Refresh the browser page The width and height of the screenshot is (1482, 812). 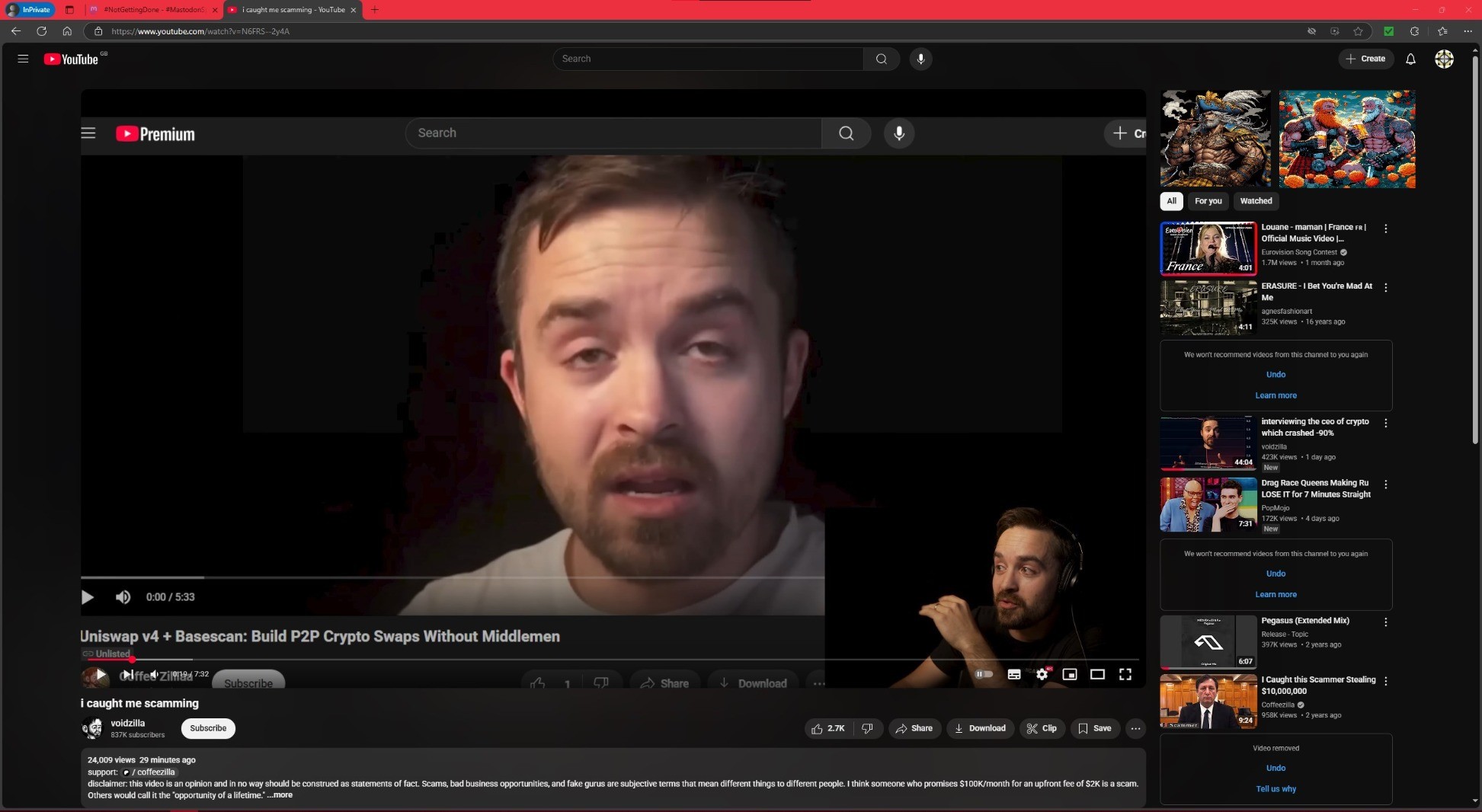point(42,31)
